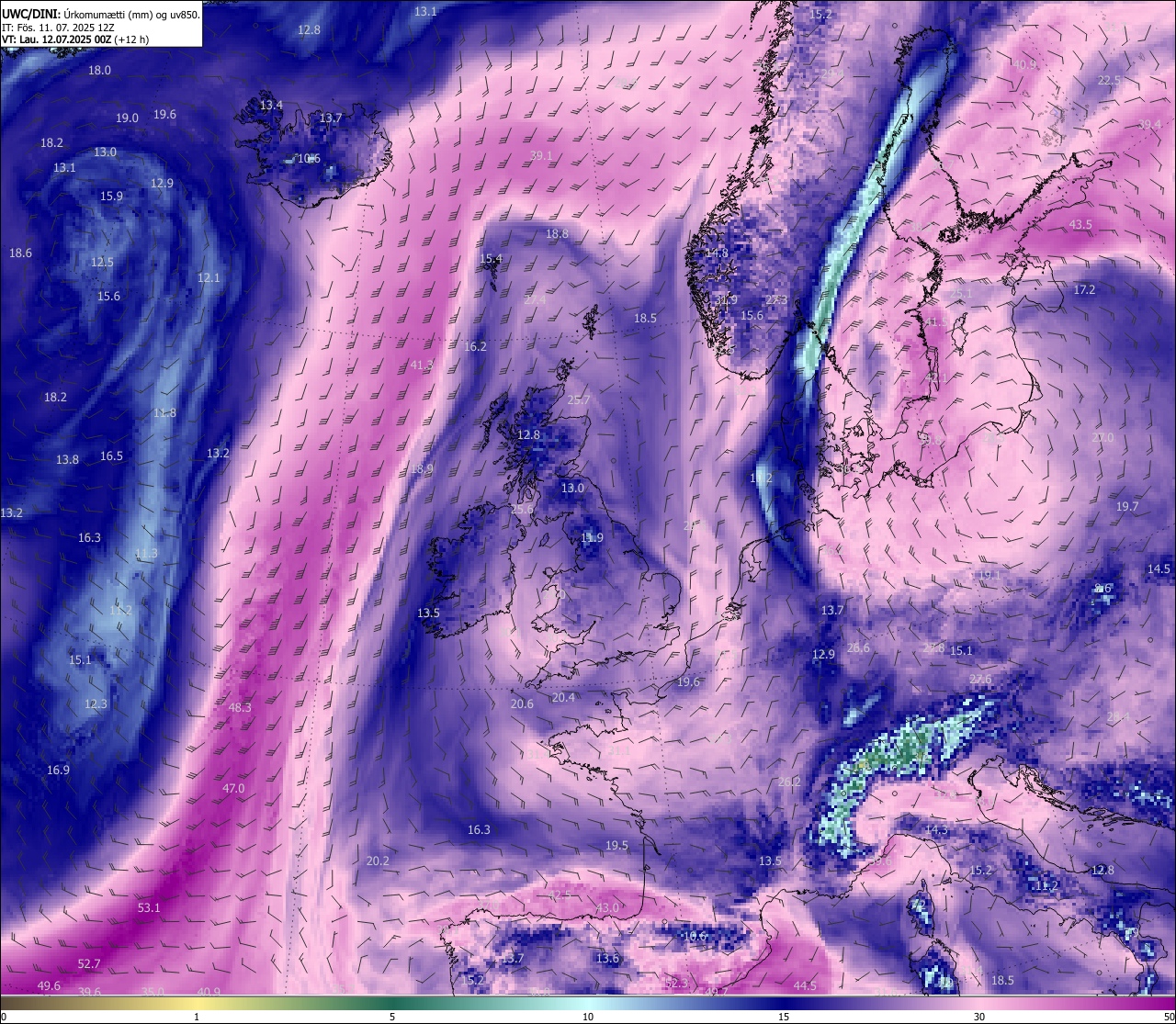This screenshot has height=1024, width=1176.
Task: Click the 43.5 value over Finland area
Action: point(1080,224)
